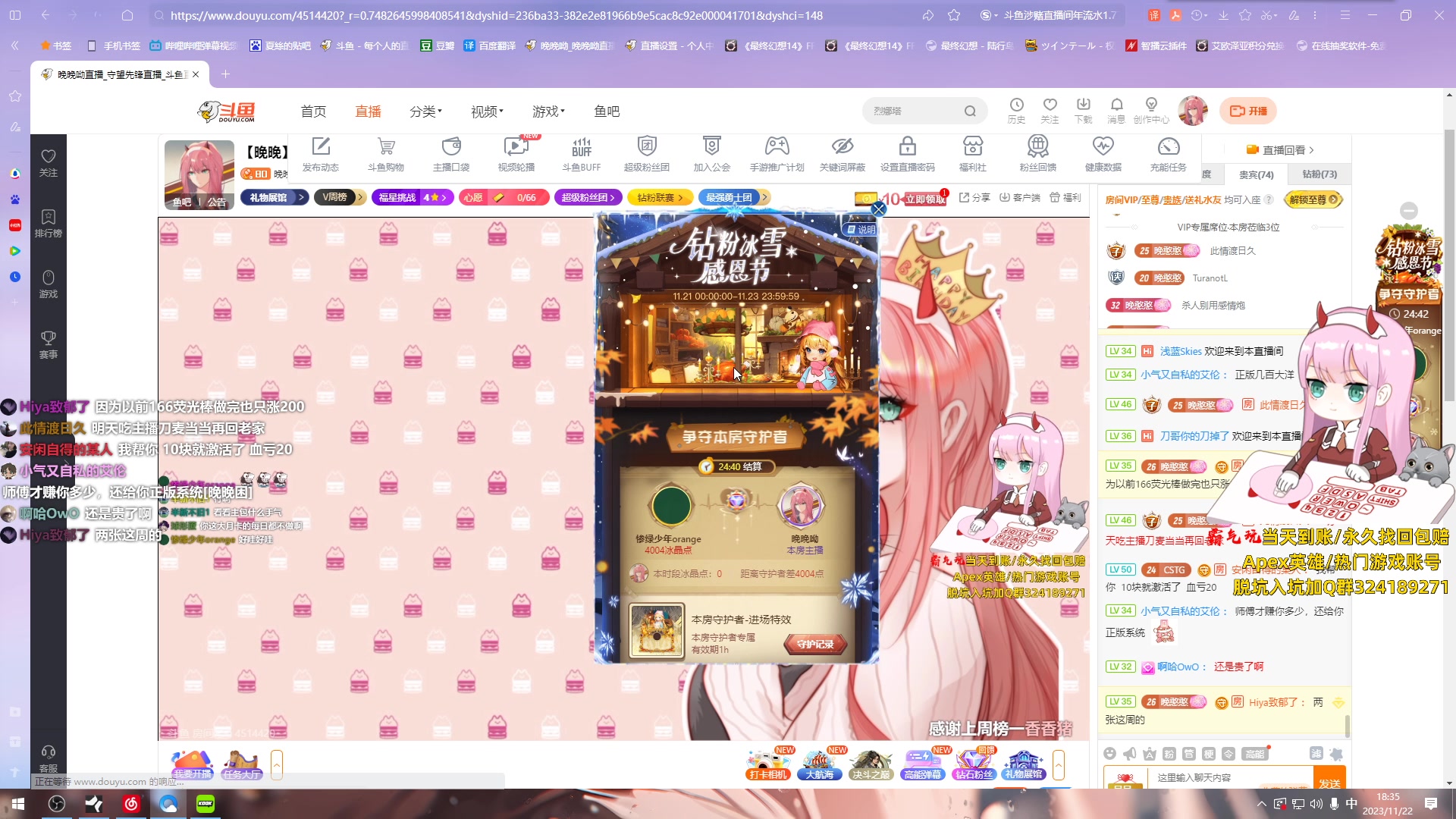Image resolution: width=1456 pixels, height=819 pixels.
Task: Toggle 管 manager chat option
Action: click(1189, 754)
